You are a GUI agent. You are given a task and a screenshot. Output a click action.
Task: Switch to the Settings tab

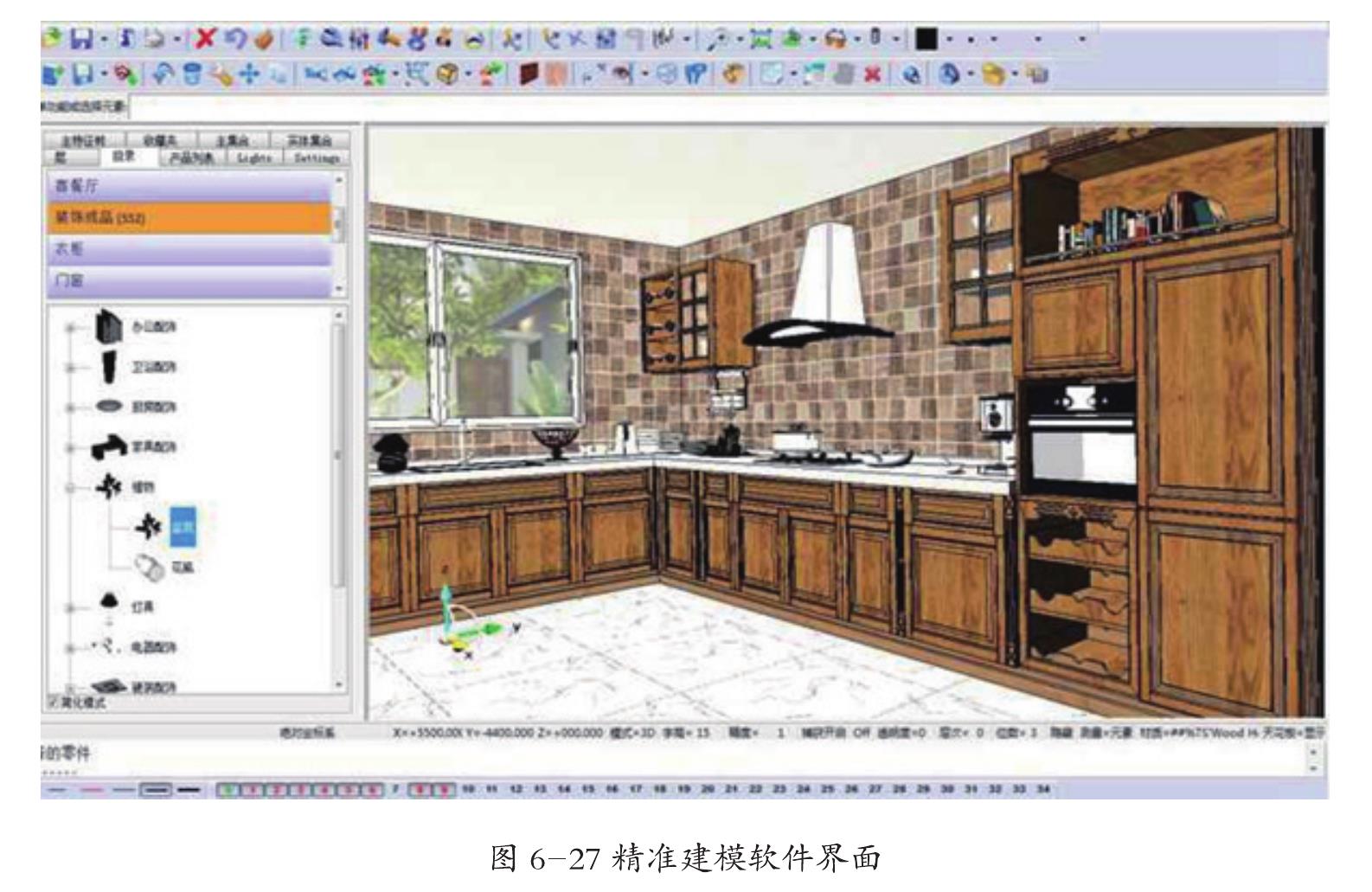coord(316,158)
